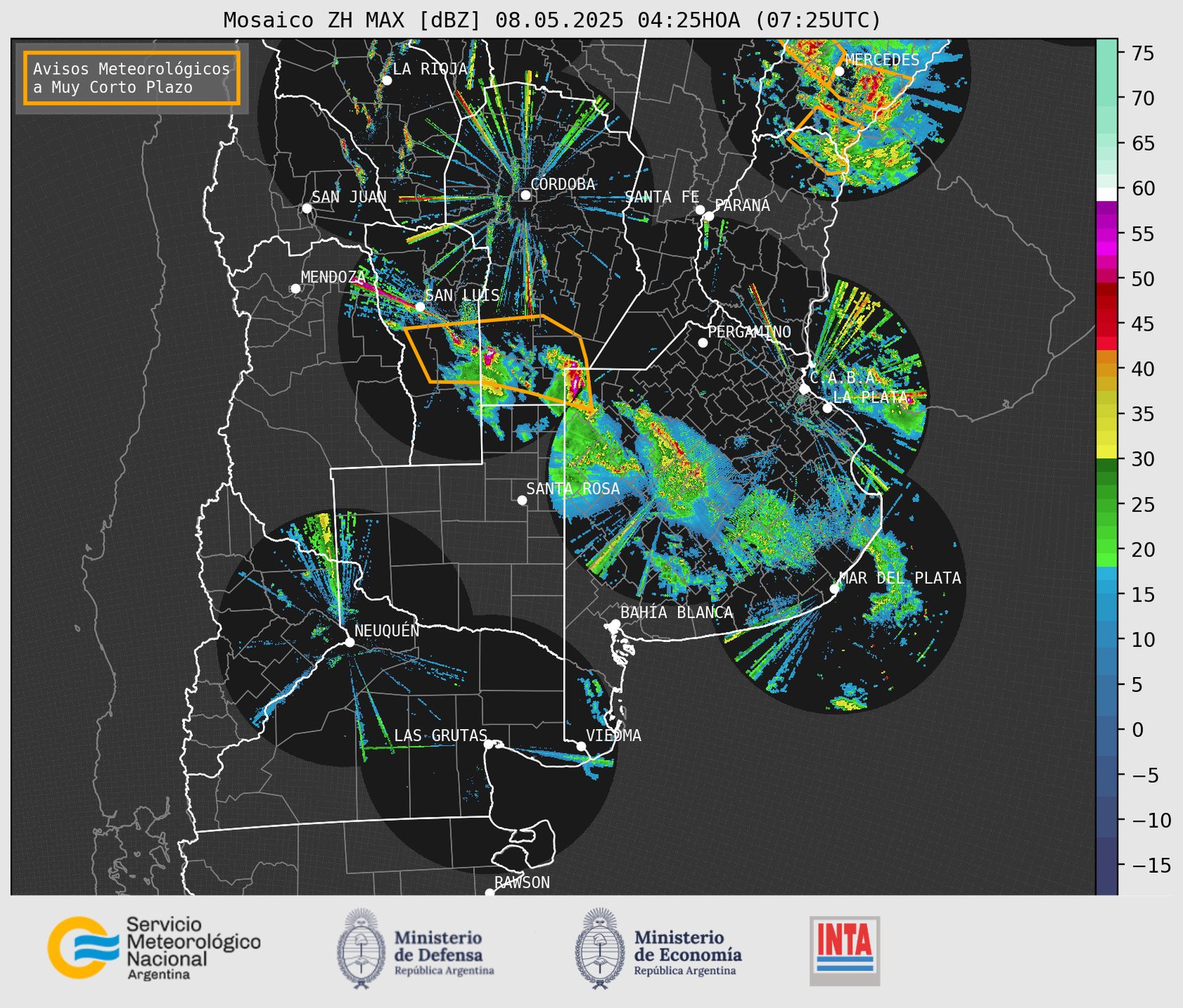The image size is (1183, 1008).
Task: Click the Bahía Blanca city label
Action: pyautogui.click(x=677, y=613)
